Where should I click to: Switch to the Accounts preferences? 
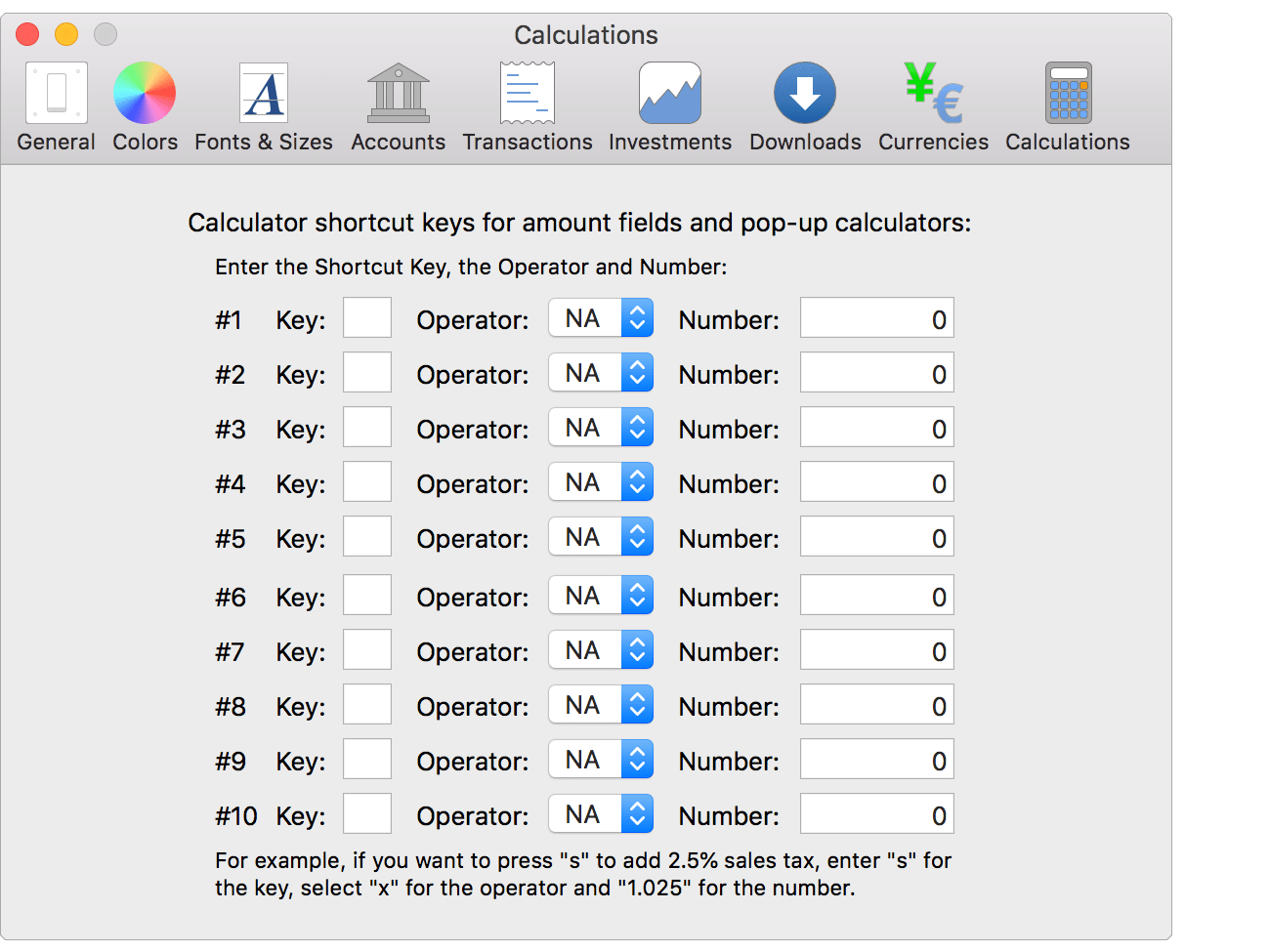click(x=398, y=103)
